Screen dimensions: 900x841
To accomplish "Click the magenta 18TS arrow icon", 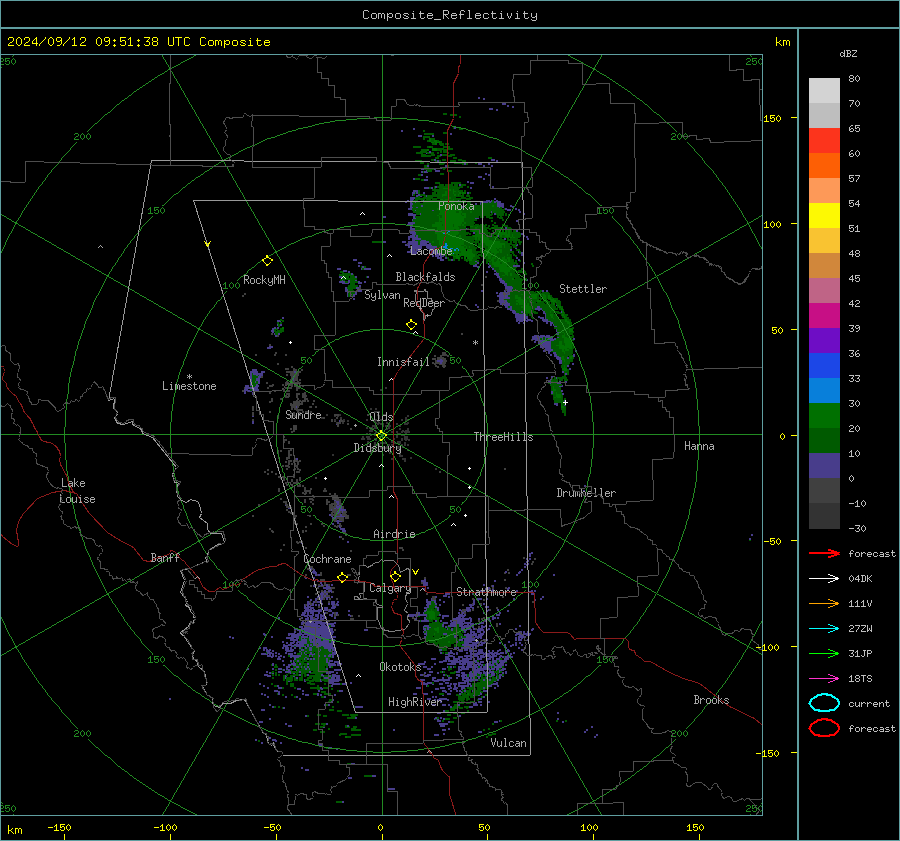I will 824,679.
